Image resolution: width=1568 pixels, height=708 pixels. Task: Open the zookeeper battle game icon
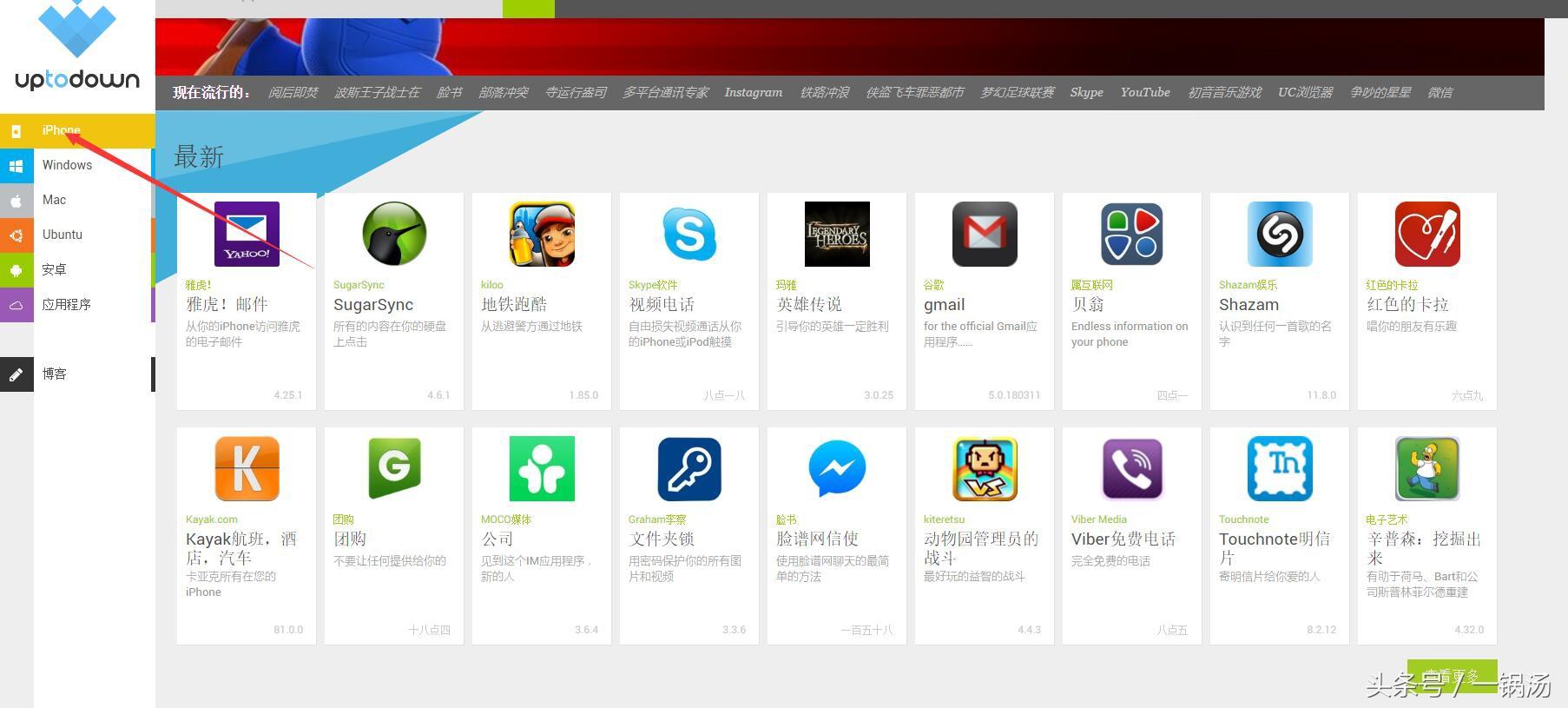coord(985,468)
